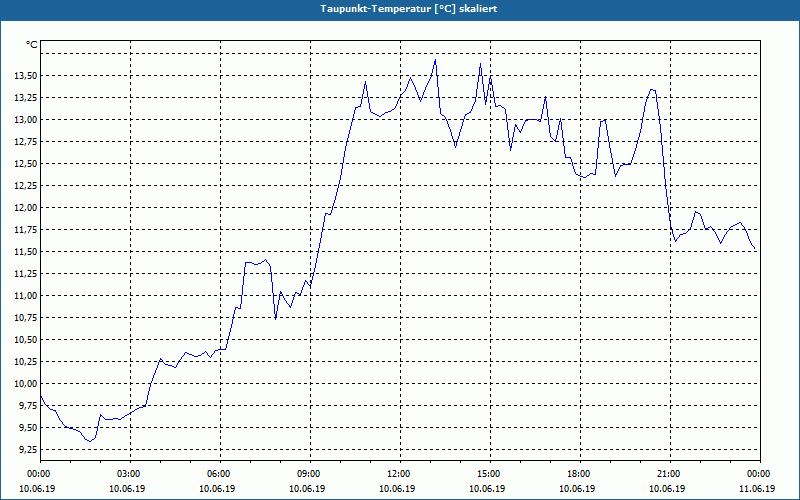Click the 9,50 Y-axis value
The width and height of the screenshot is (800, 500).
click(28, 428)
